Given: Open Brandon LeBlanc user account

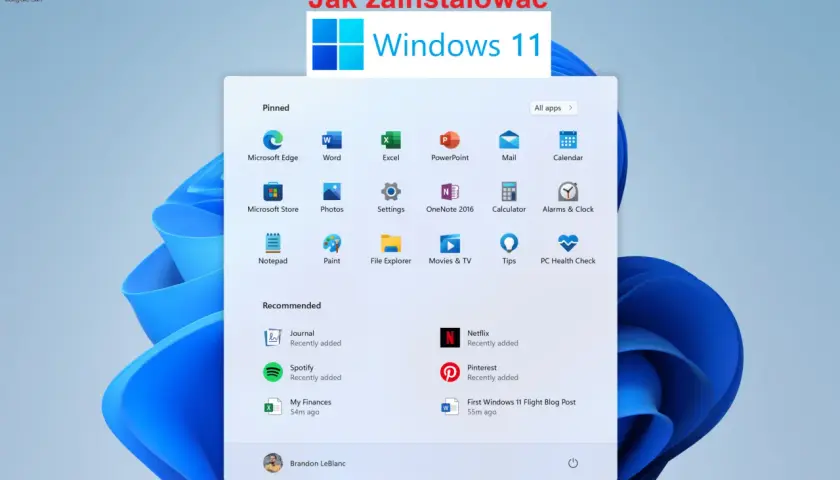Looking at the screenshot, I should pos(304,463).
